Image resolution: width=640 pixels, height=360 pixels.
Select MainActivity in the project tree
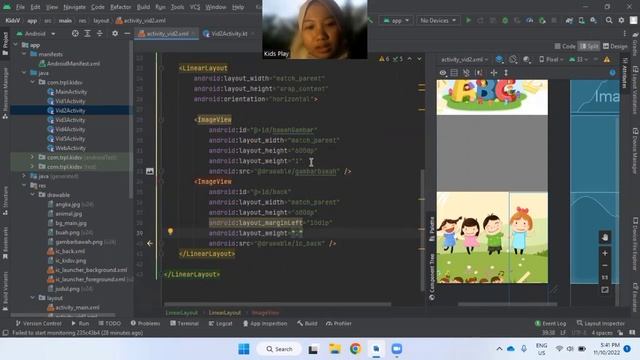(71, 92)
